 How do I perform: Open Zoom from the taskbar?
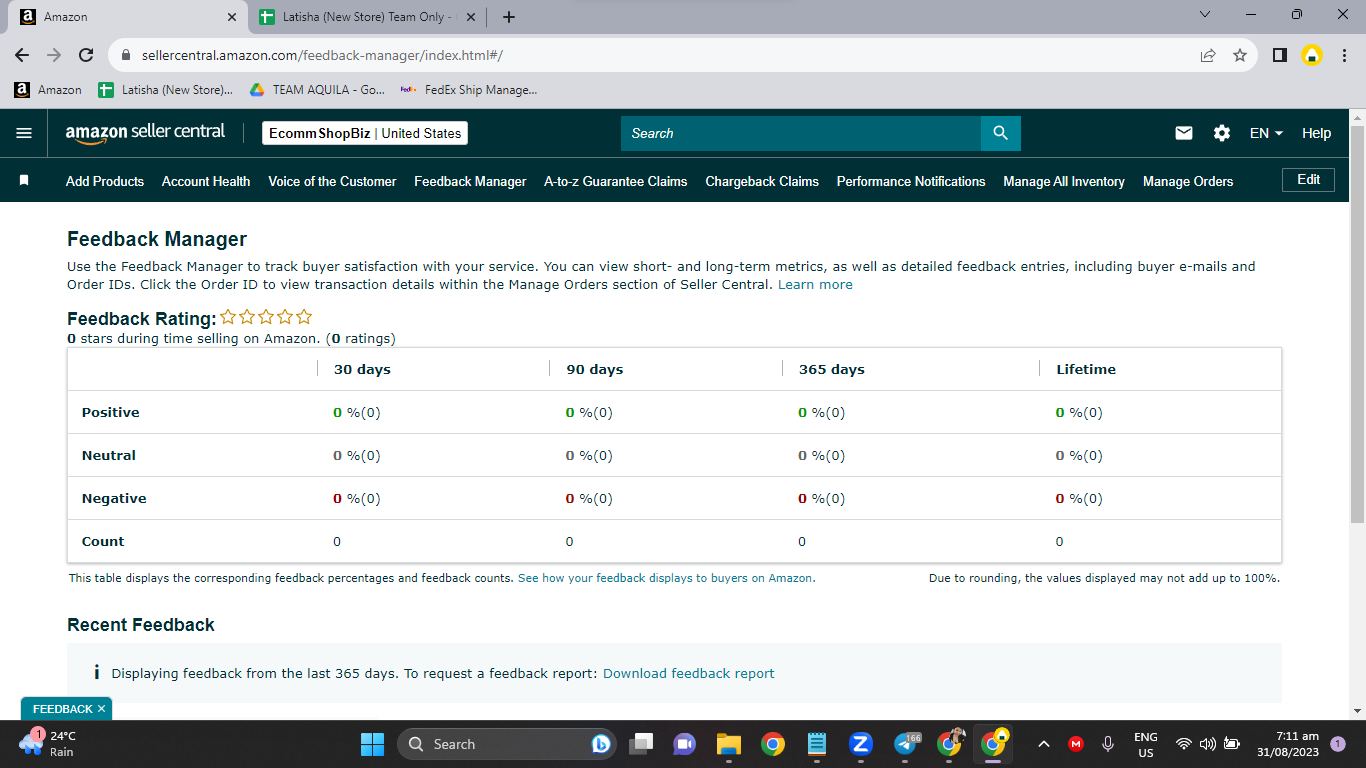pos(860,744)
